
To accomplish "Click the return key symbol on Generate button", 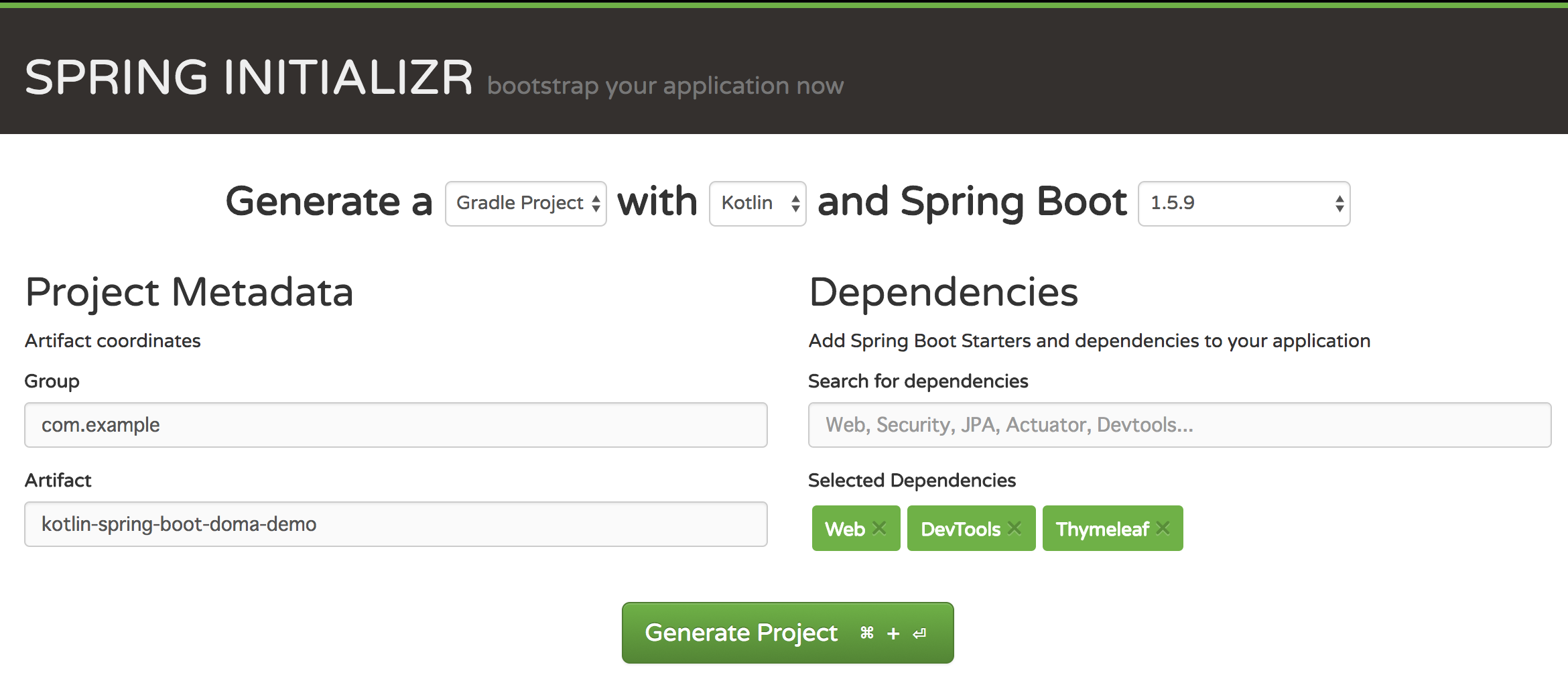I will coord(918,632).
